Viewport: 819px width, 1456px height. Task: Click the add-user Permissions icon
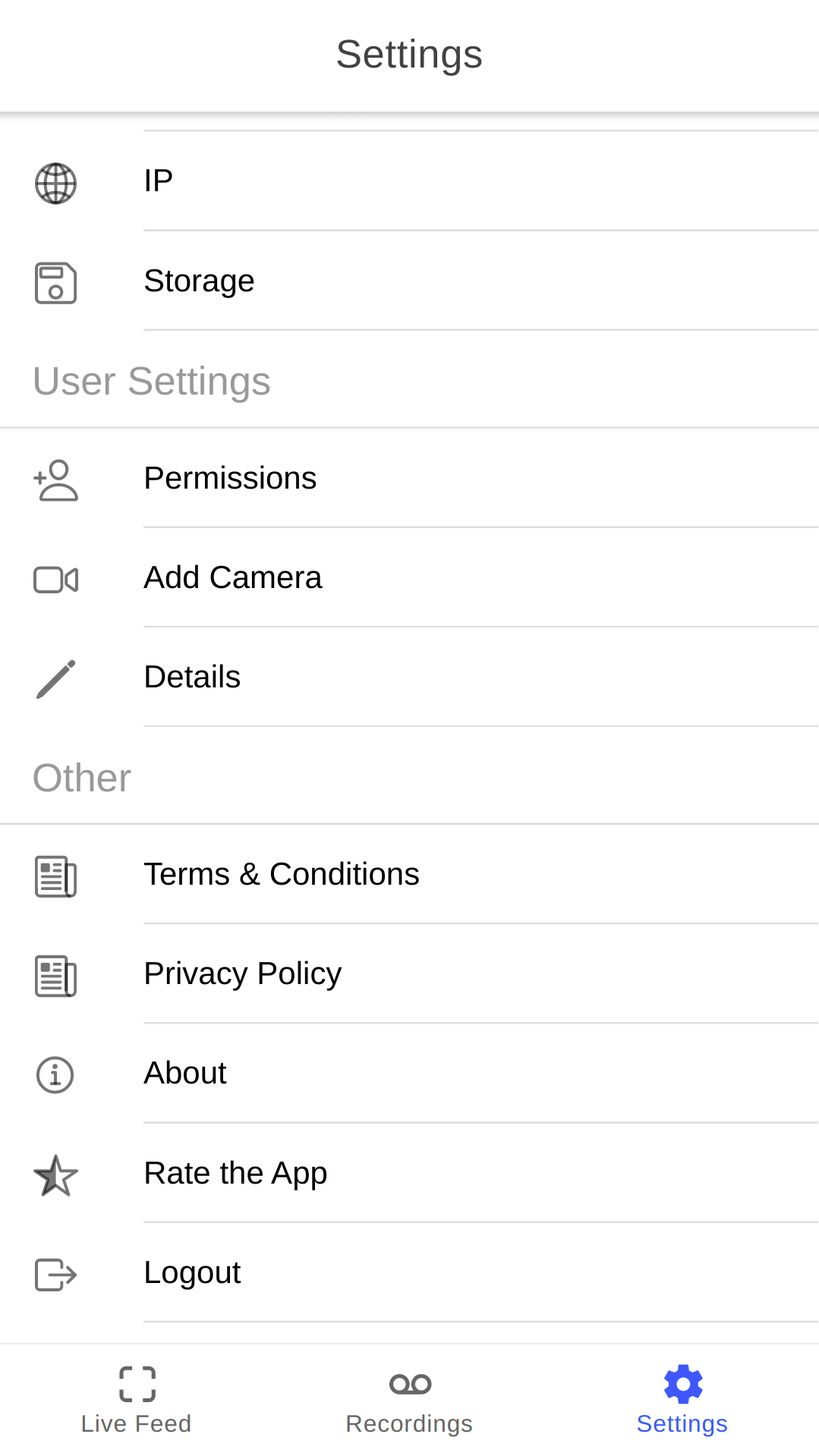55,480
